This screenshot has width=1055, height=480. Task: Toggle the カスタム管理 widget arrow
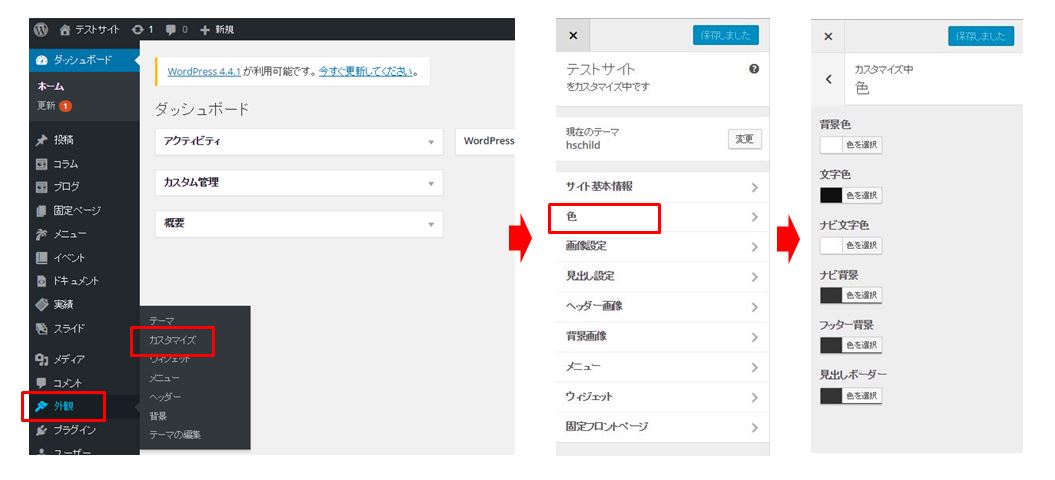coord(431,183)
